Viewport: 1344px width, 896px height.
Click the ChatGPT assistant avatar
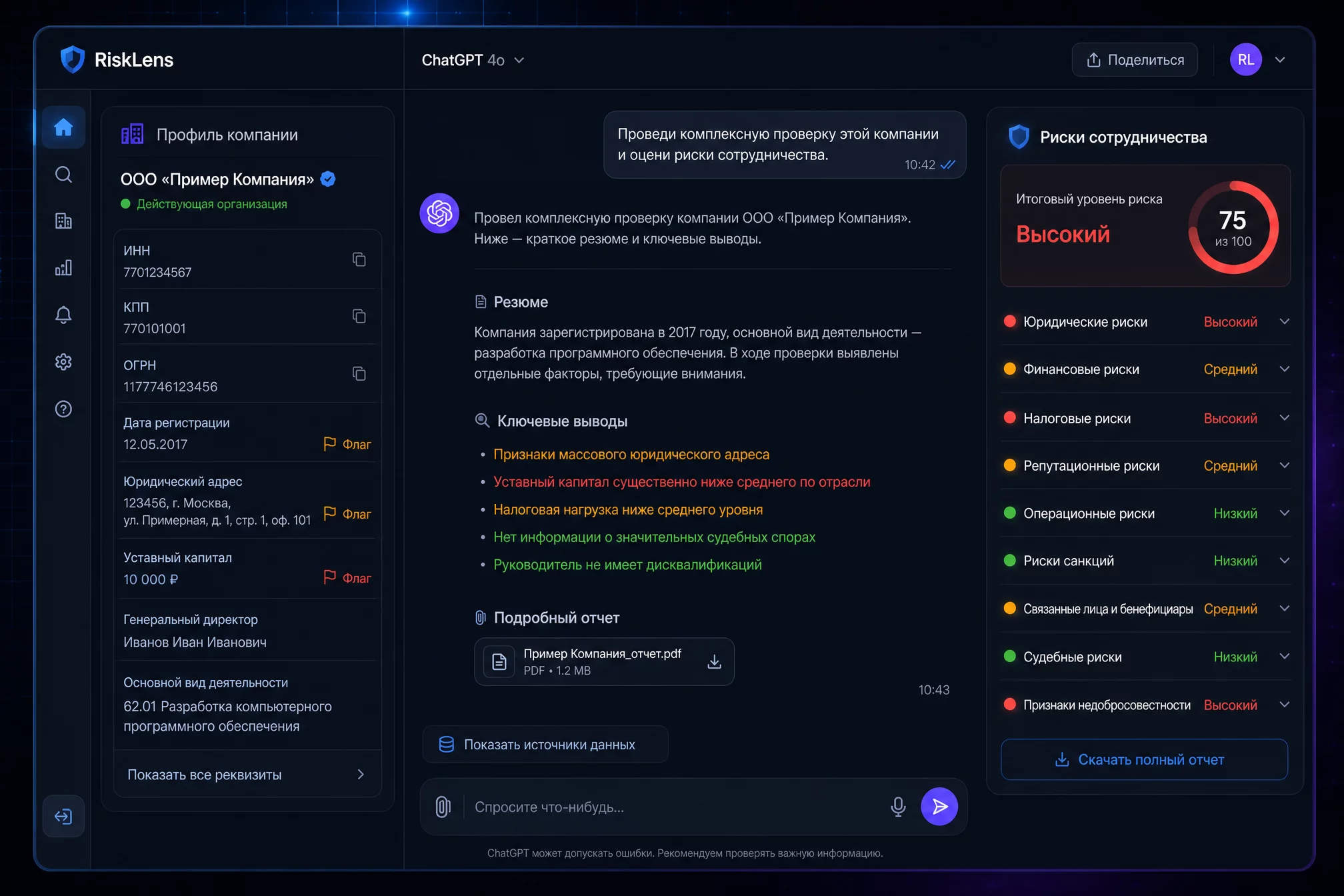coord(439,213)
